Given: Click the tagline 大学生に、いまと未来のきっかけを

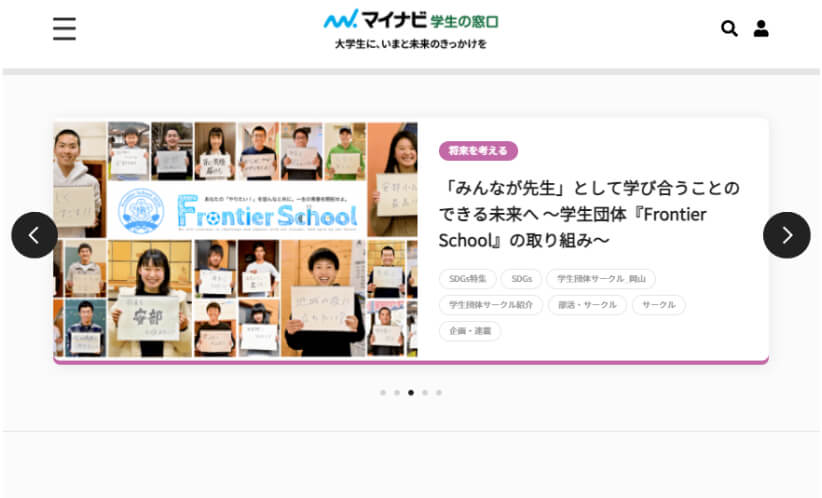Looking at the screenshot, I should 411,44.
